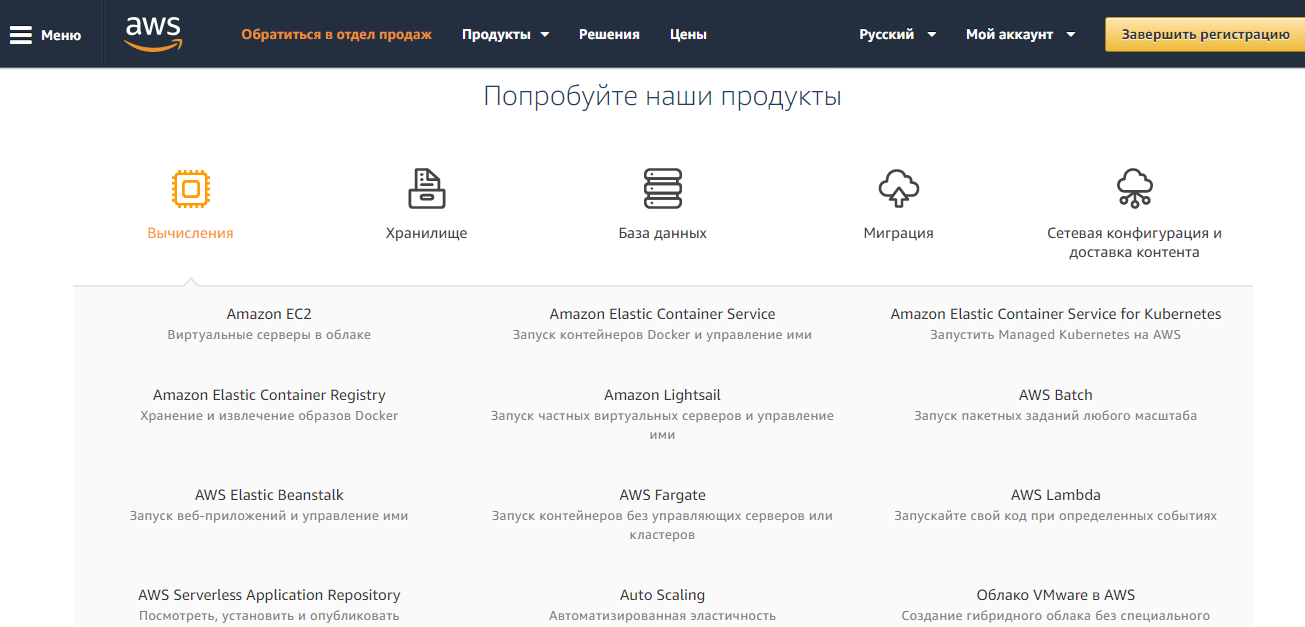Screen dimensions: 1305x627
Task: Select the AWS Fargate product link
Action: pos(662,494)
